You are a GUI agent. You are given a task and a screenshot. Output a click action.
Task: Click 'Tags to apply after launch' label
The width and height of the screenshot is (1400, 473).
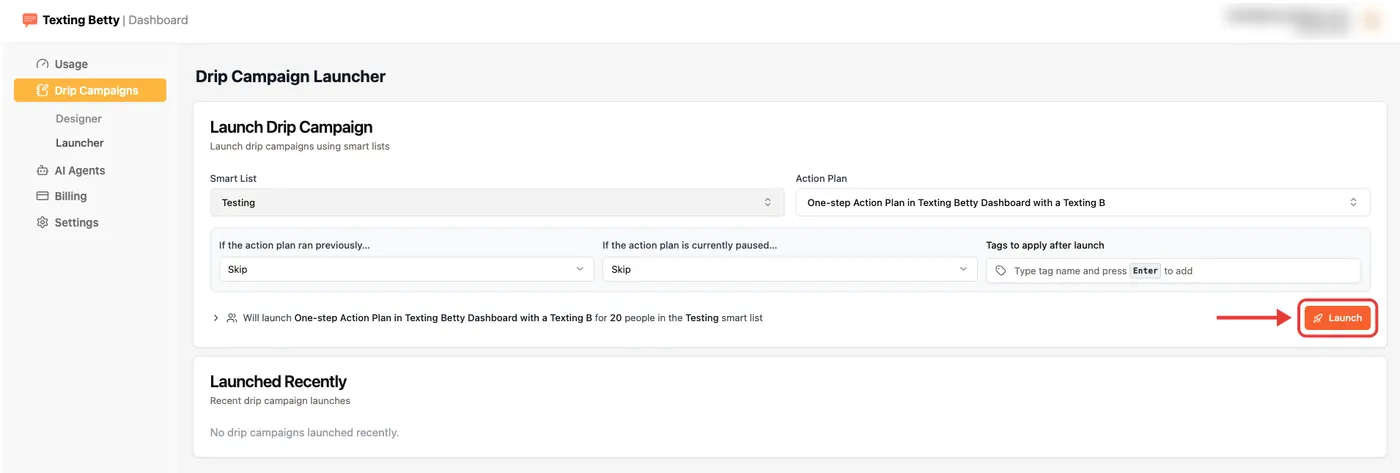(x=1045, y=245)
